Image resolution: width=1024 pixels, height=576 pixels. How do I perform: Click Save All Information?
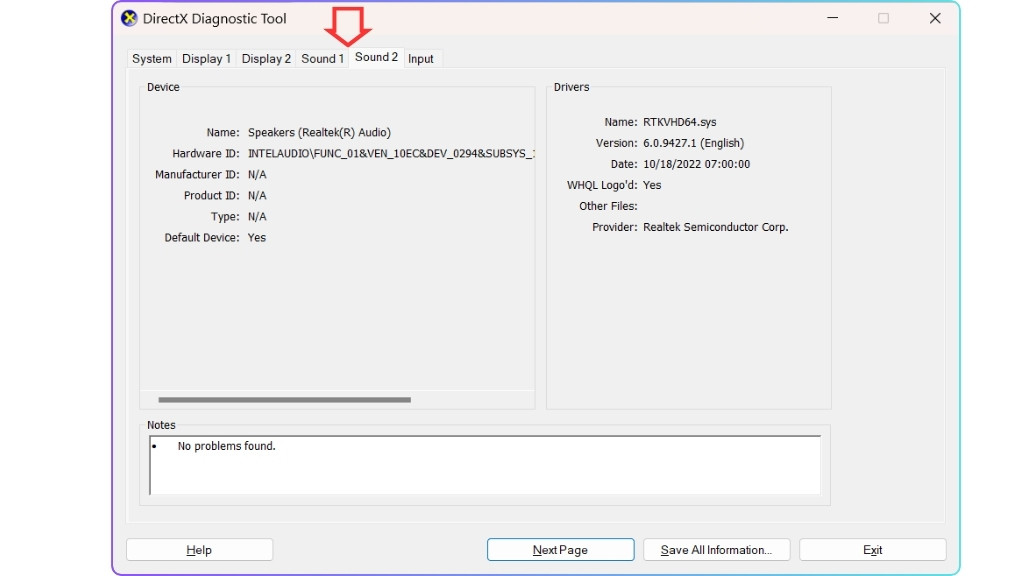pos(717,549)
